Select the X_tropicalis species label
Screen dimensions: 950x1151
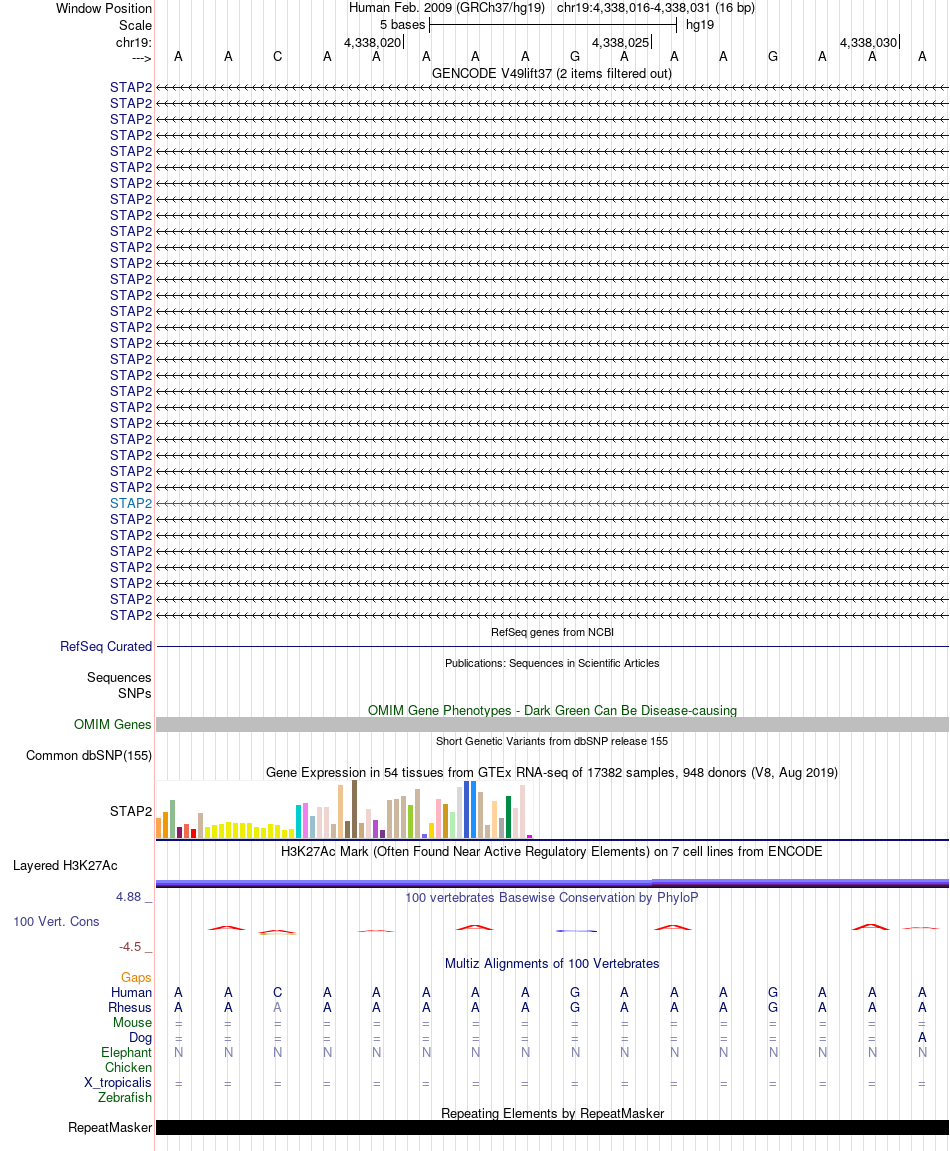coord(117,1083)
